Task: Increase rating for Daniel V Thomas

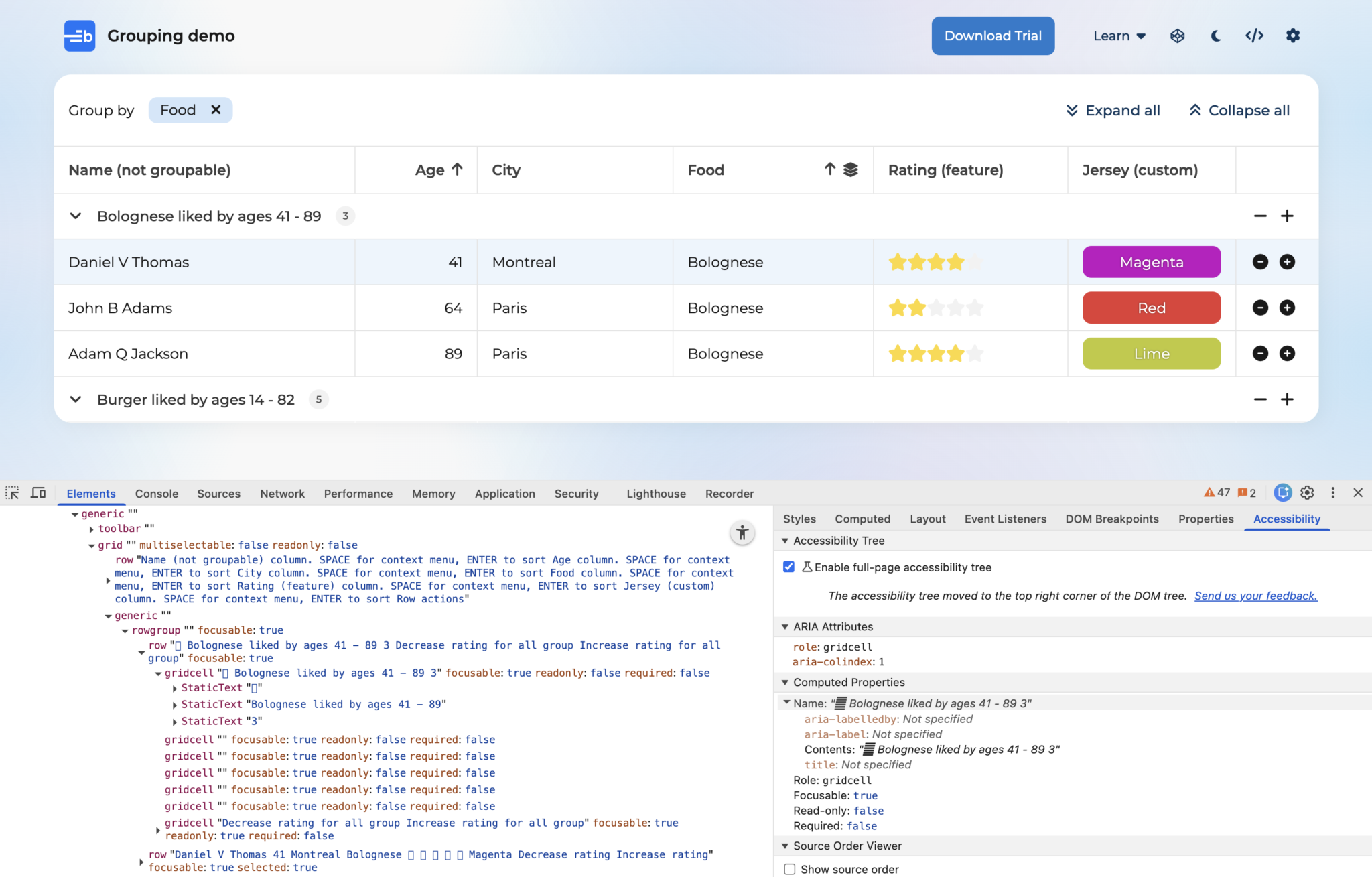Action: [1287, 262]
